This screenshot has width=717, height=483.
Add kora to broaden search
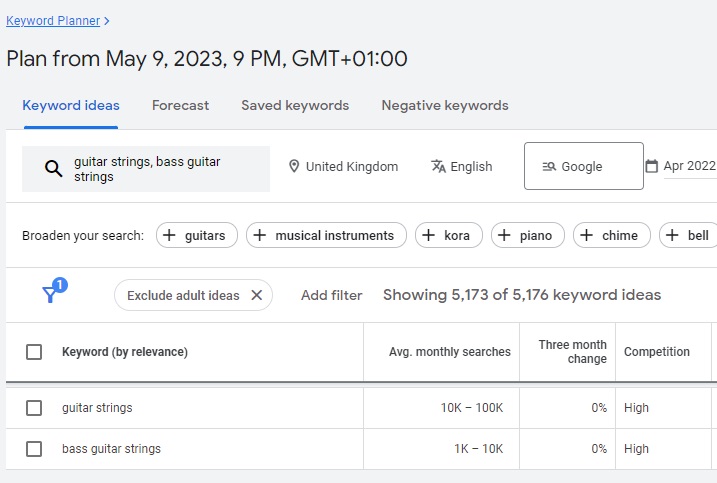pyautogui.click(x=449, y=236)
